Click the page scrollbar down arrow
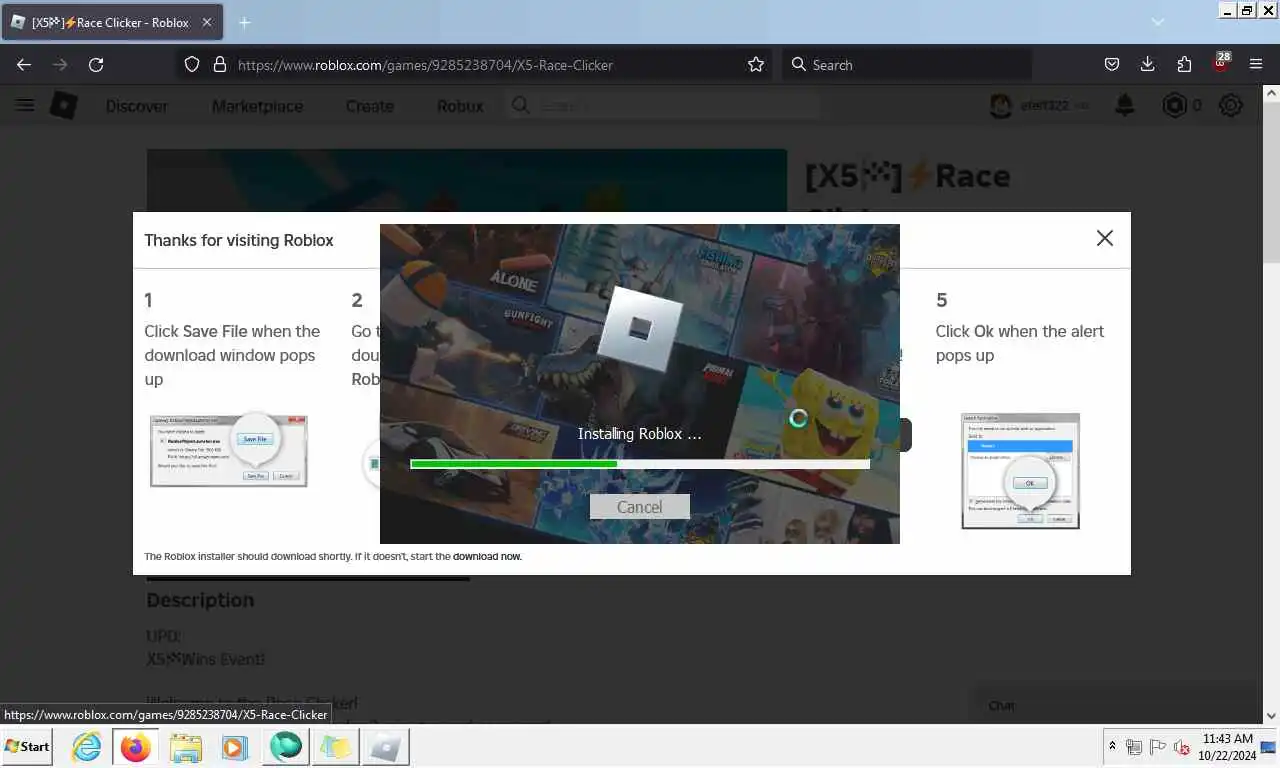 1271,715
